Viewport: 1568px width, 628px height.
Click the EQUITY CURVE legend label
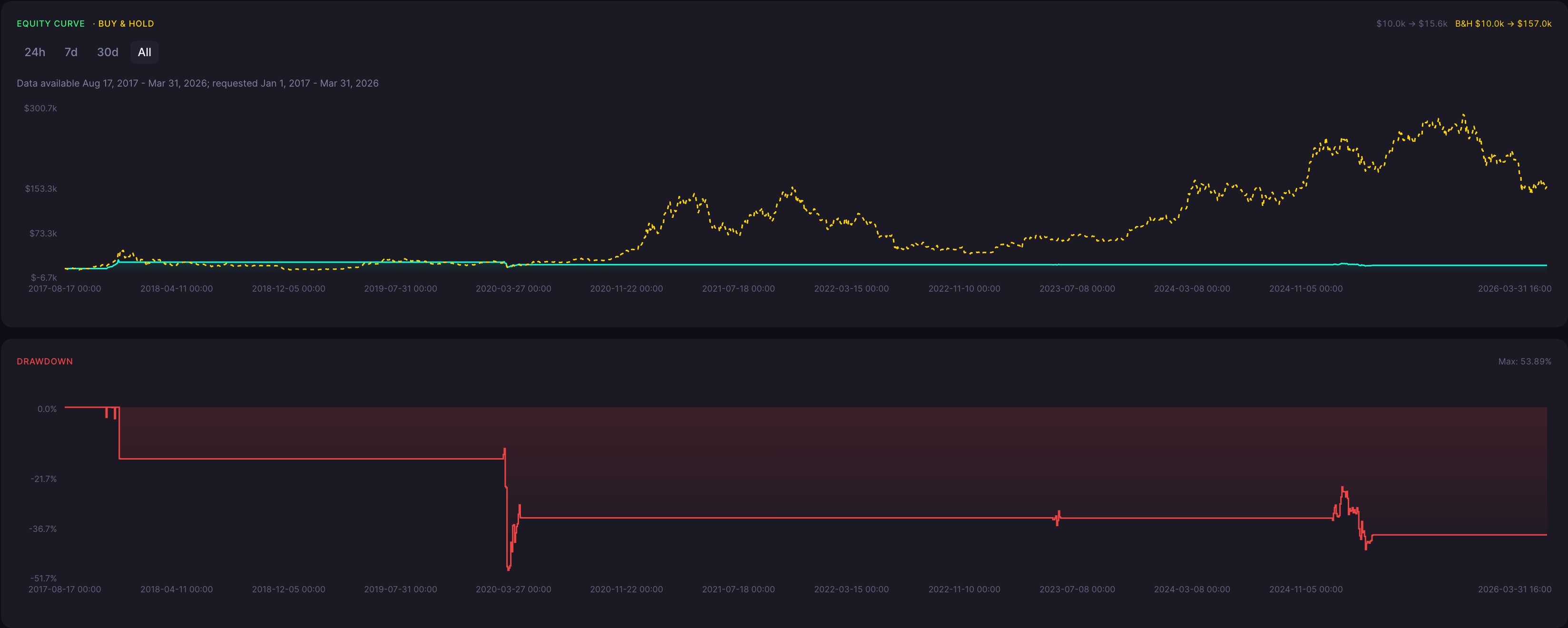(50, 24)
